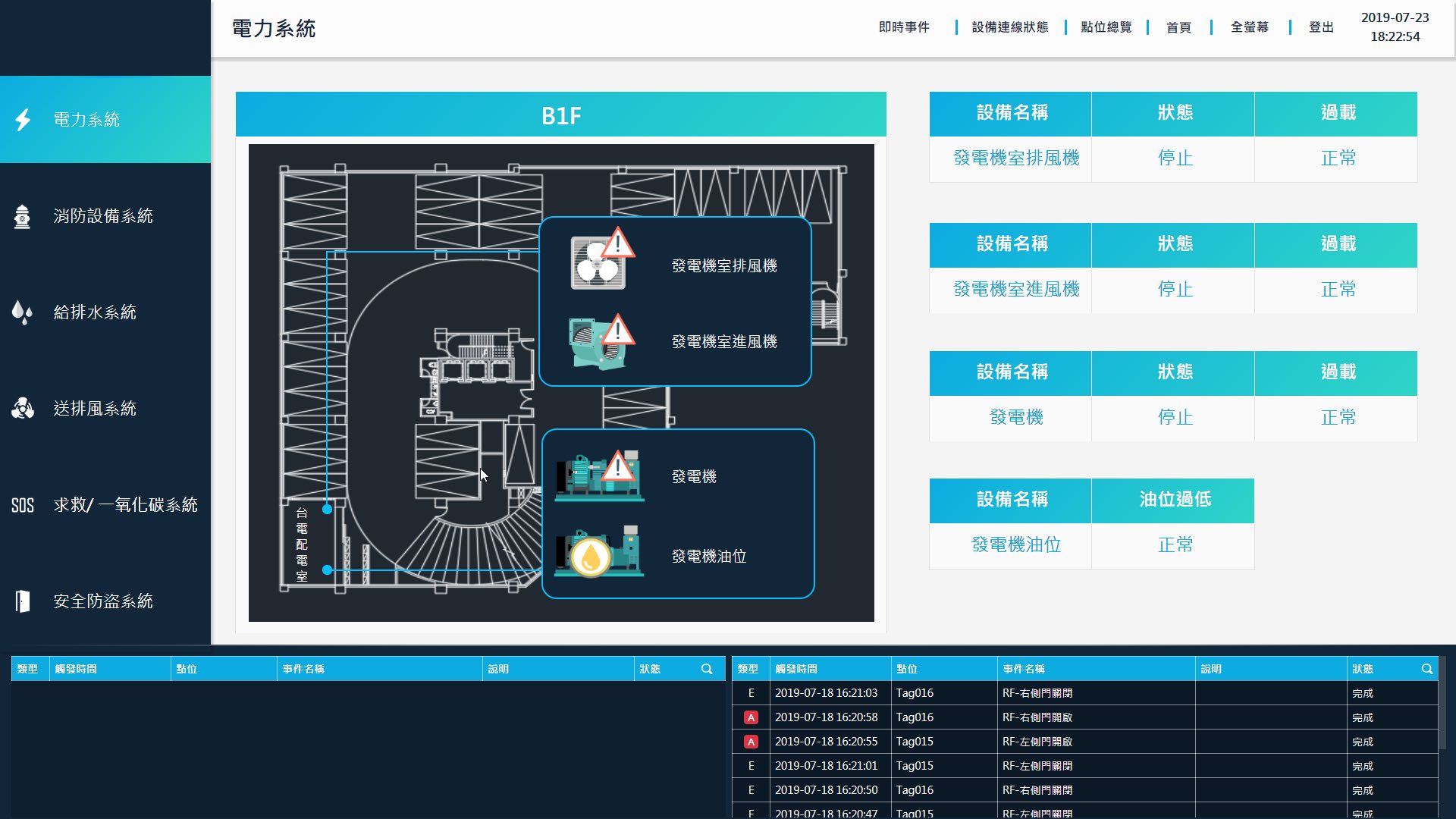
Task: Click 發電機油位 name cell in status table
Action: pyautogui.click(x=1010, y=545)
